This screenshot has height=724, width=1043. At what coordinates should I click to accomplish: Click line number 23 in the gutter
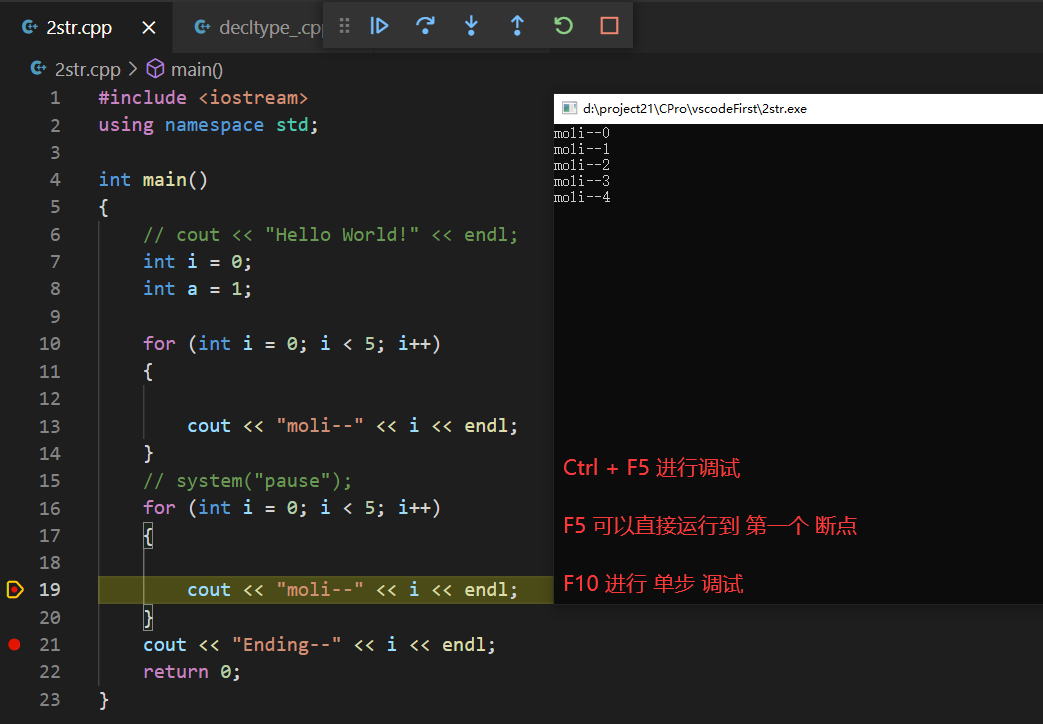50,699
